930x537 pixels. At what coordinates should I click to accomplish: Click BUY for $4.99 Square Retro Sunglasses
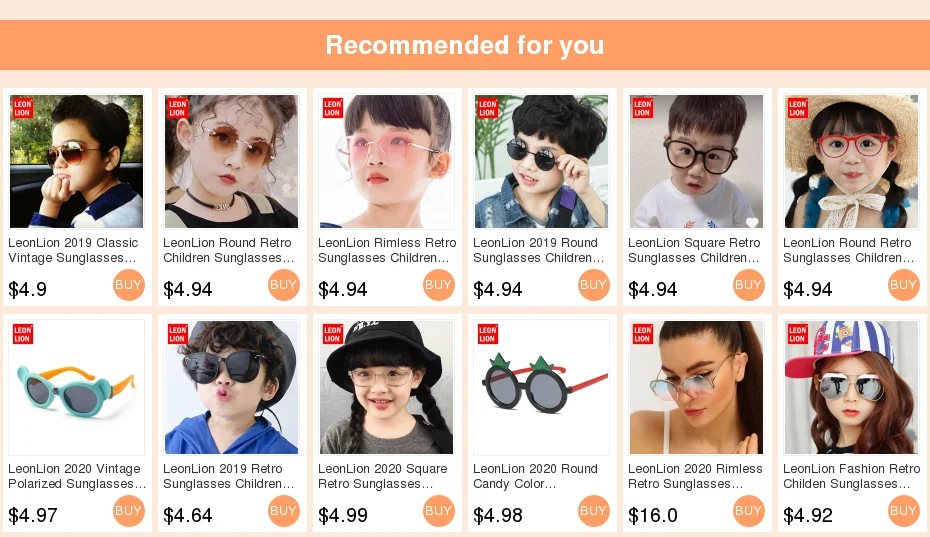point(439,511)
